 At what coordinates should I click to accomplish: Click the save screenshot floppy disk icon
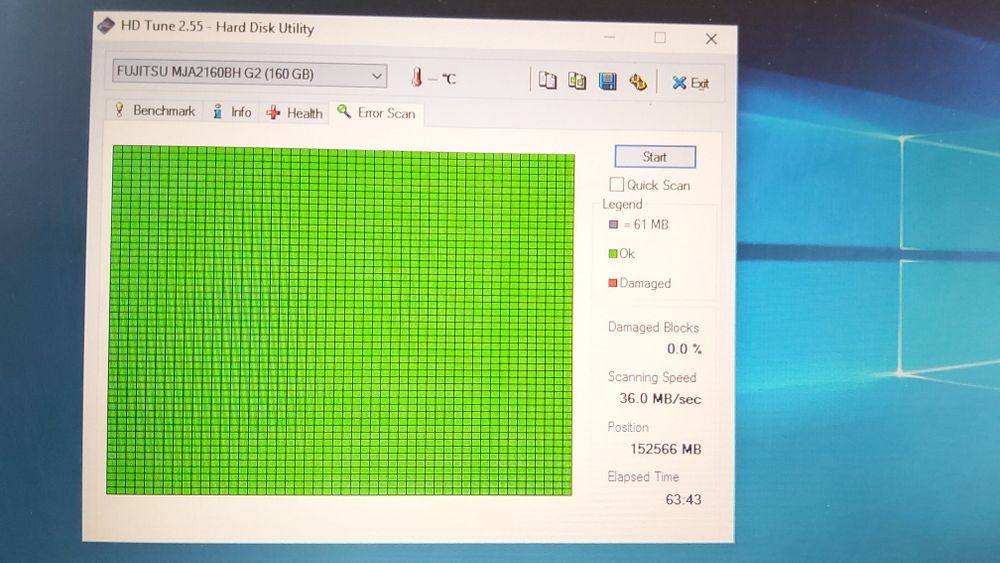coord(607,82)
